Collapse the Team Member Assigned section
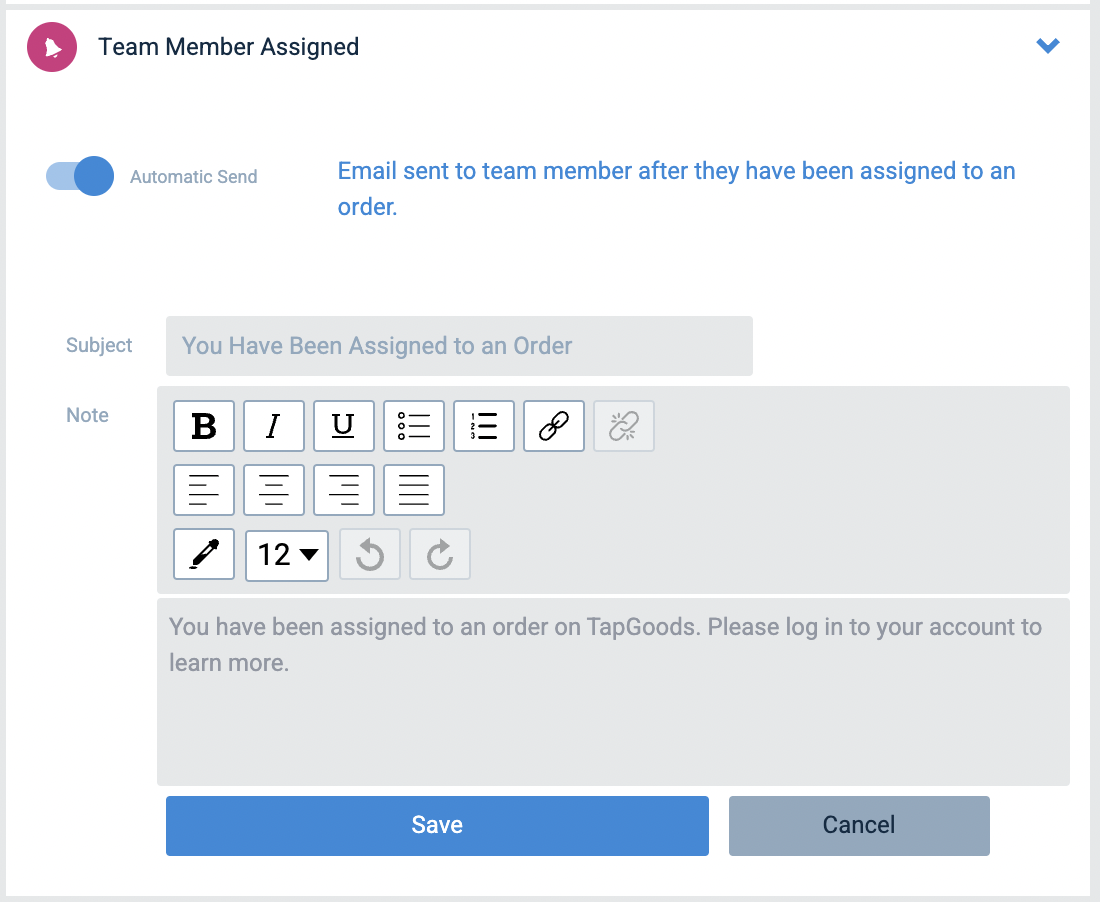Viewport: 1100px width, 902px height. (1047, 46)
